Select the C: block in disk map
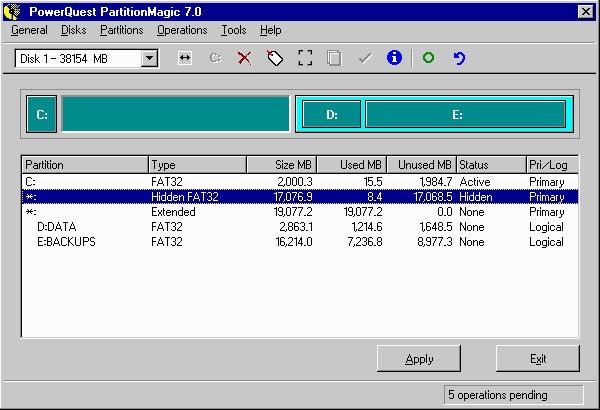This screenshot has height=410, width=600. click(x=42, y=115)
